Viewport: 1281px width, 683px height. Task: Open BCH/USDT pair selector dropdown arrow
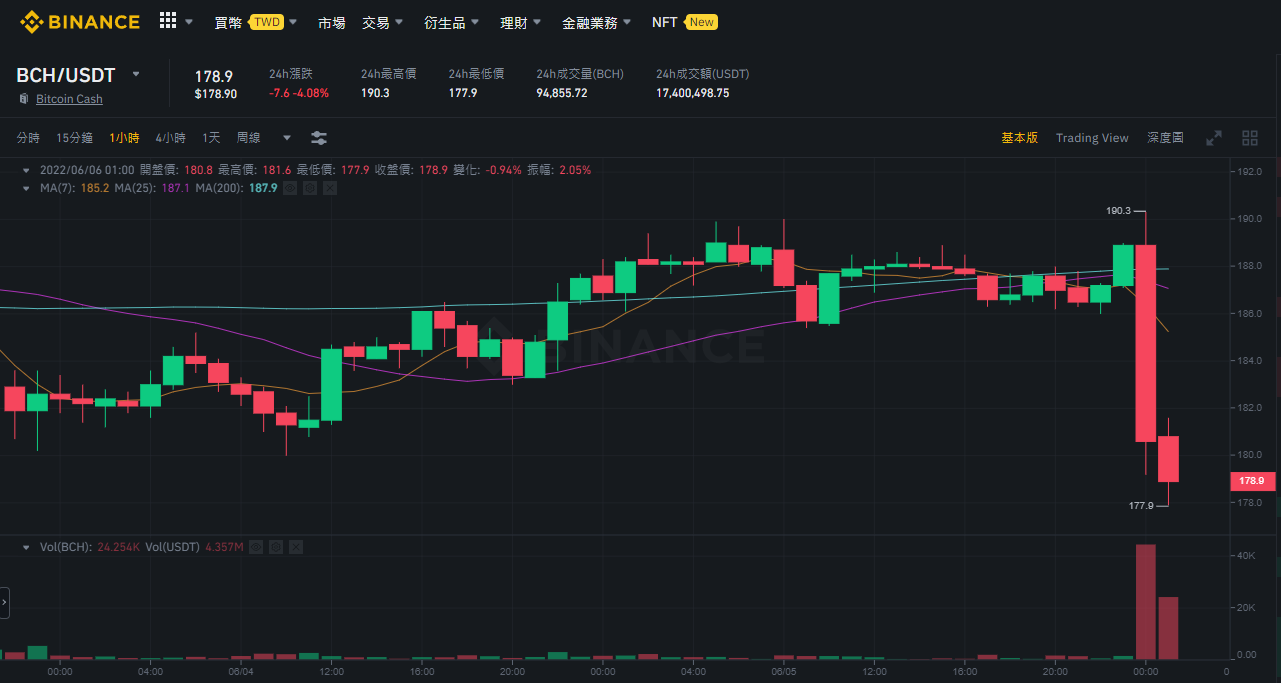[136, 75]
